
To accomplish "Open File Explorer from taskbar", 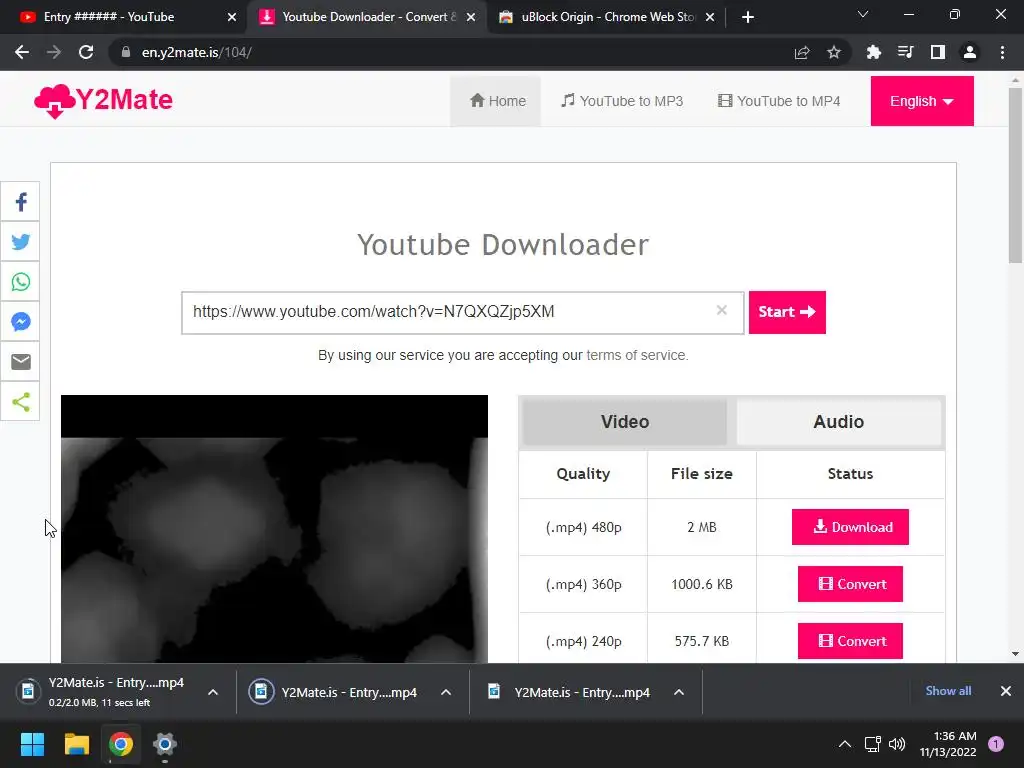I will click(x=76, y=744).
